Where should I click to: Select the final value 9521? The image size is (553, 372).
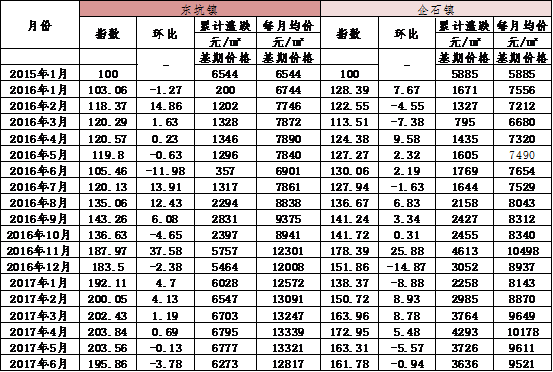pyautogui.click(x=522, y=364)
